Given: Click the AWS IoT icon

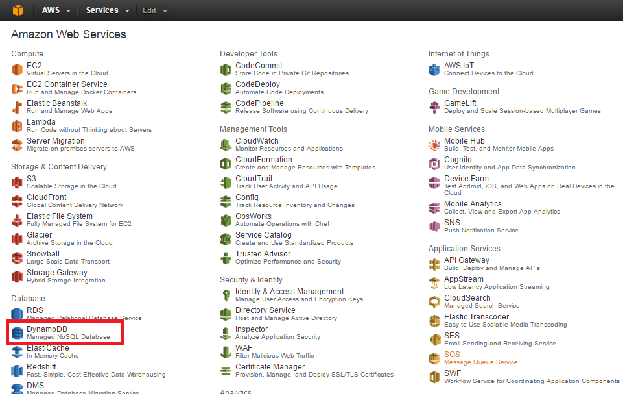Looking at the screenshot, I should [x=434, y=70].
